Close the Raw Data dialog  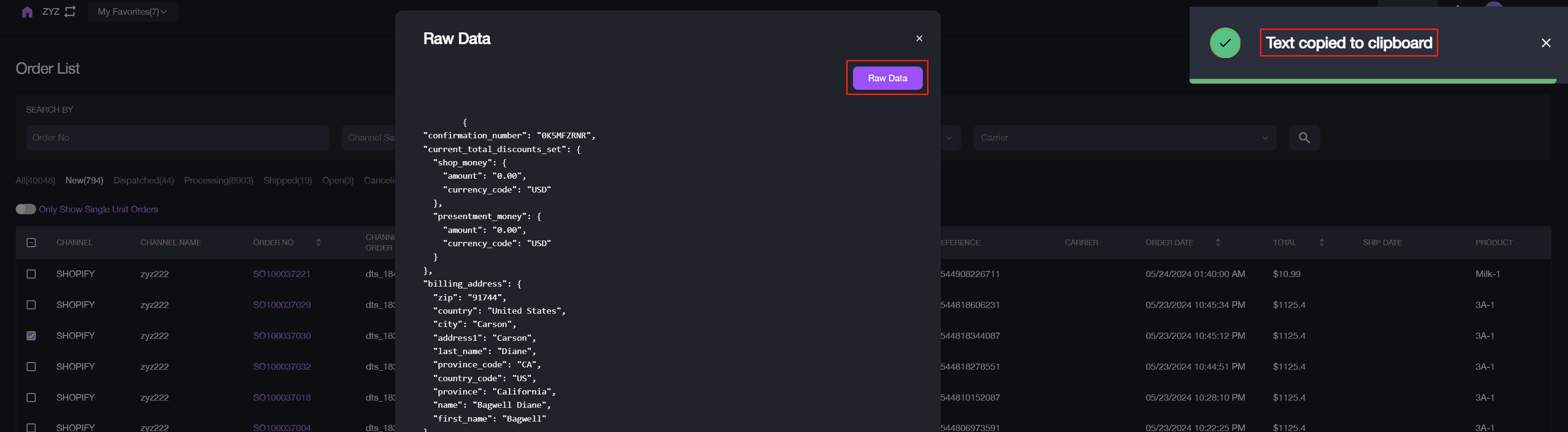(919, 38)
